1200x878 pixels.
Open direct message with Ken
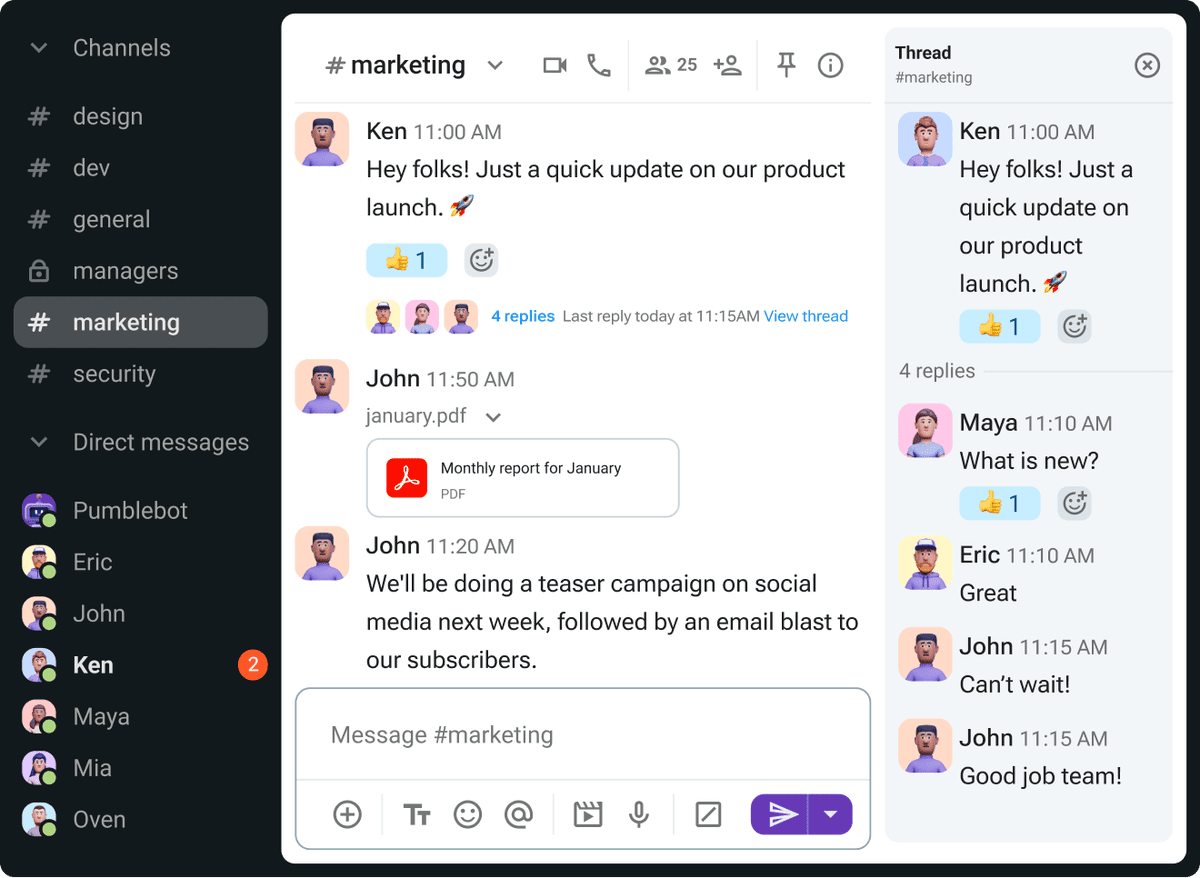tap(93, 666)
